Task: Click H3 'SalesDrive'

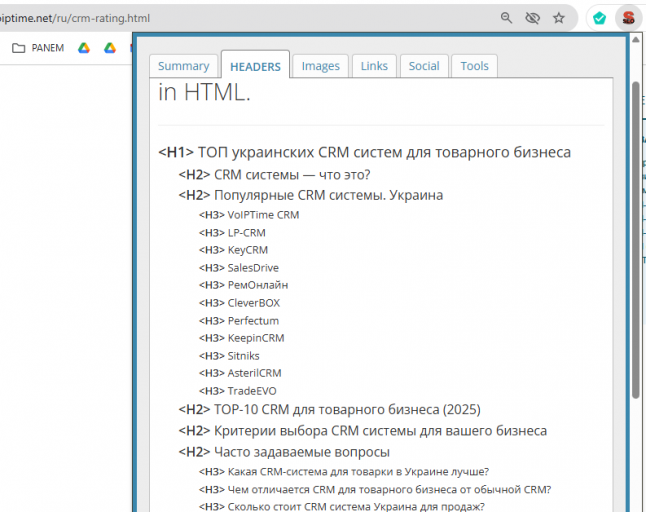Action: tap(239, 268)
